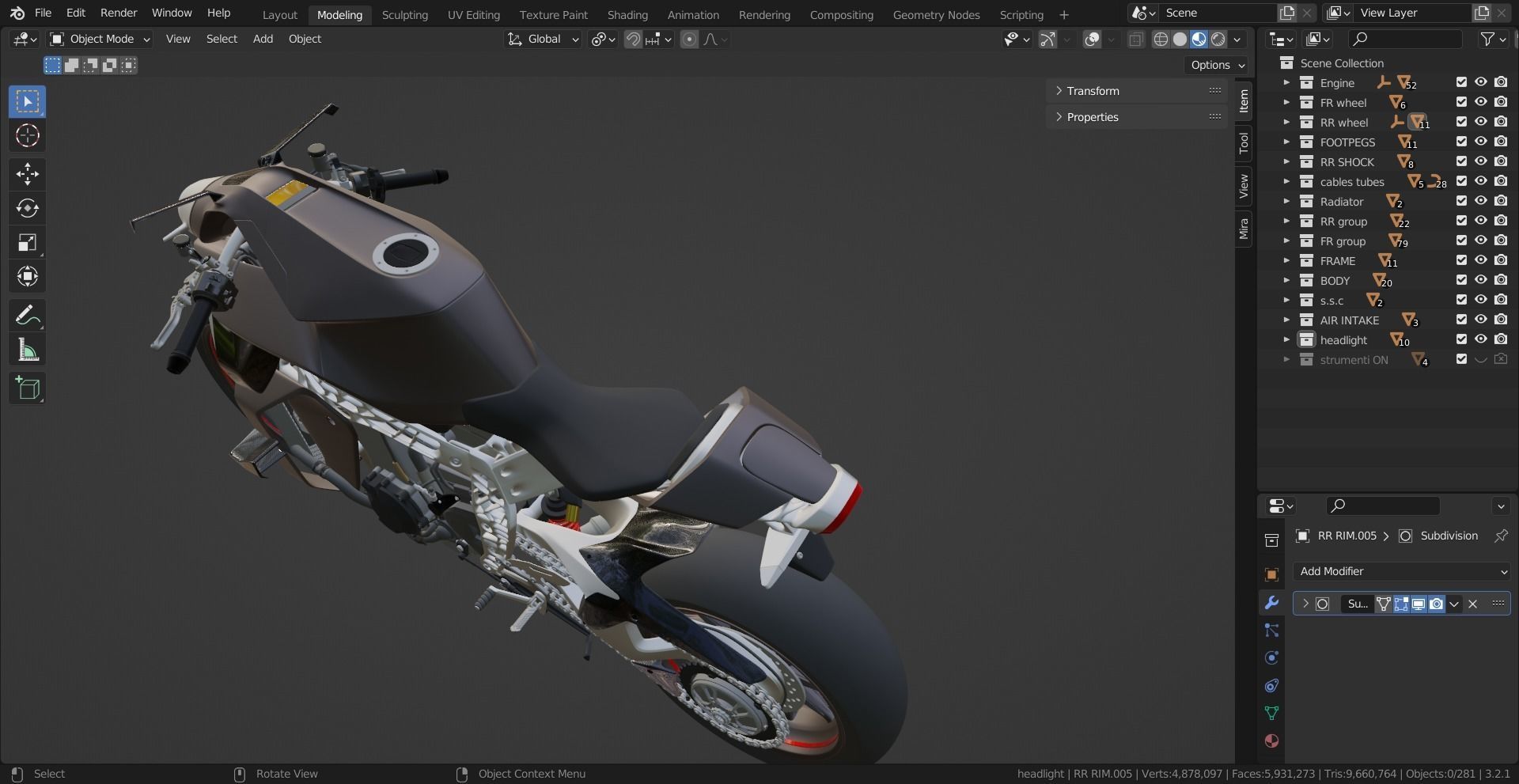Open the Object Constraints properties tab
Screen dimensions: 1519x784
[x=1271, y=686]
